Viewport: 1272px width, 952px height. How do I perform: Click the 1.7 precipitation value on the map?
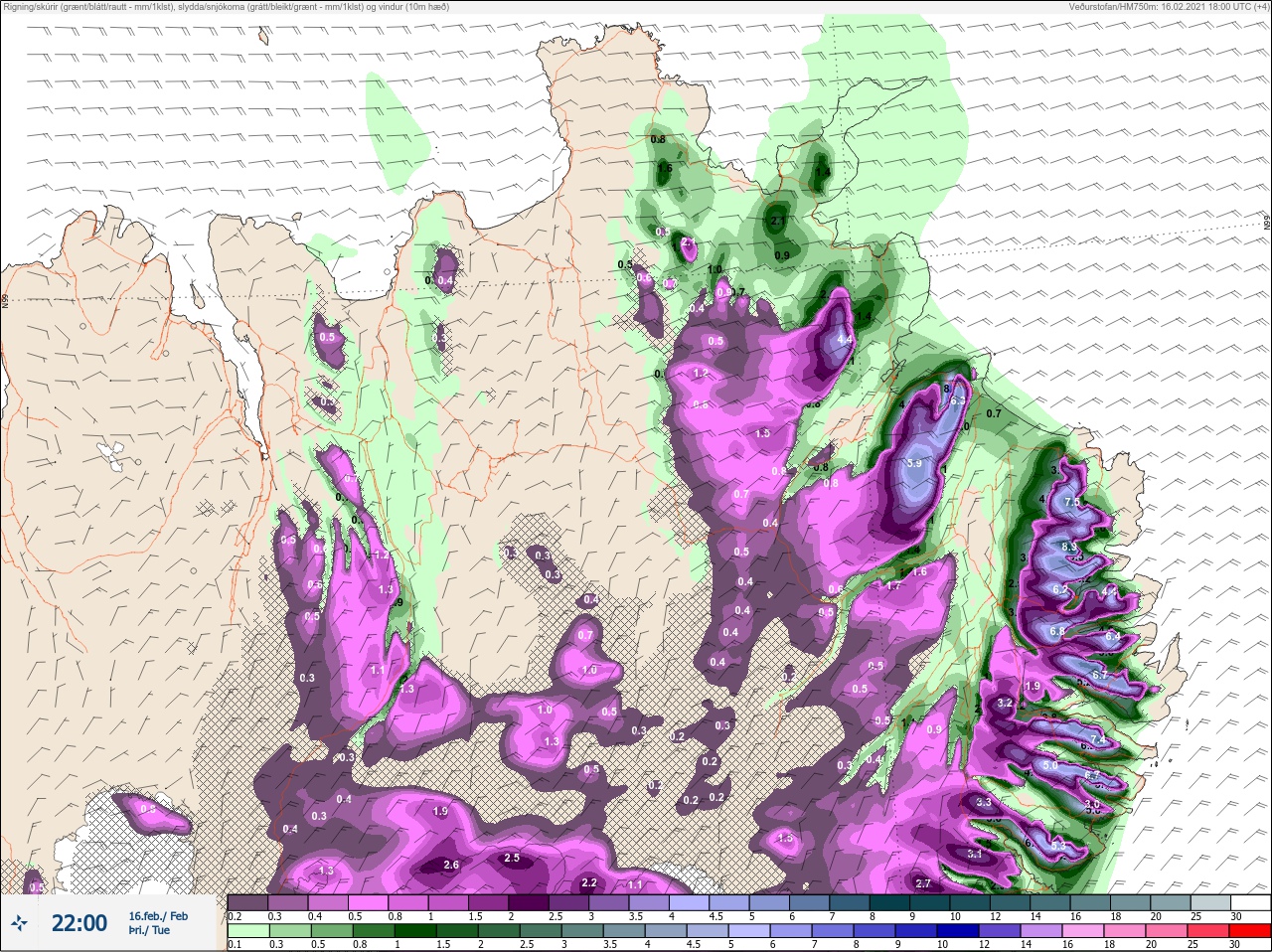[x=892, y=585]
